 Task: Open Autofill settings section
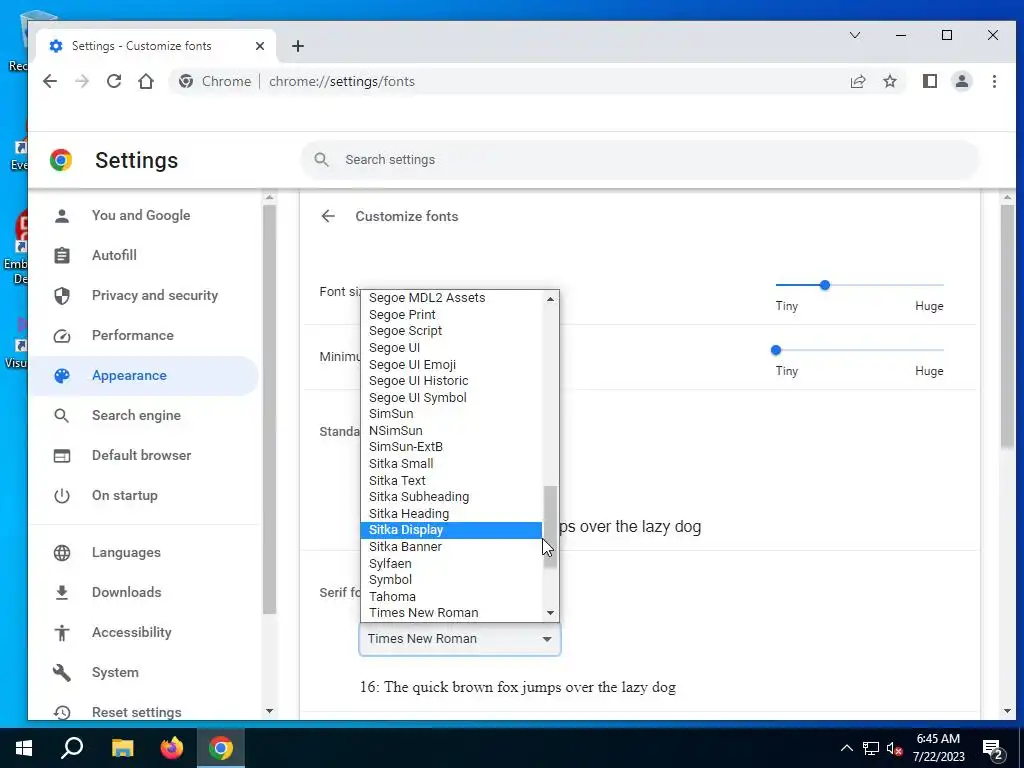click(114, 255)
